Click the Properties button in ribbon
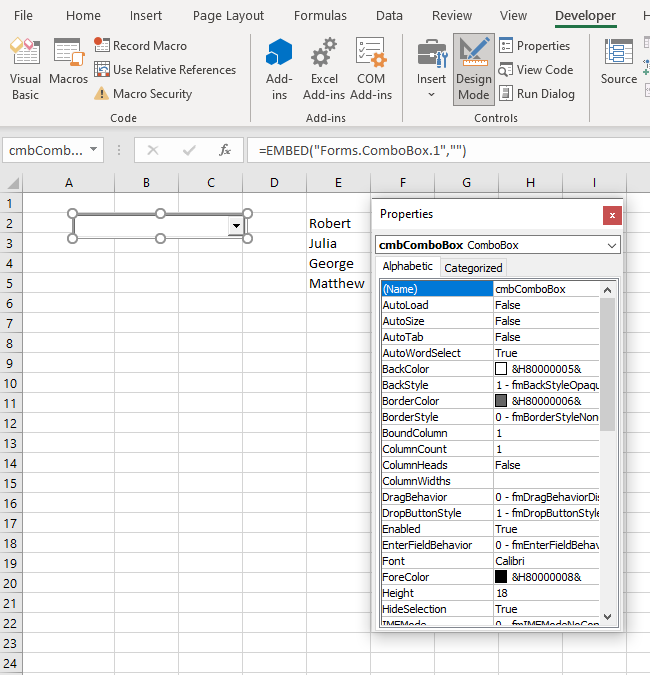The height and width of the screenshot is (675, 650). [535, 46]
